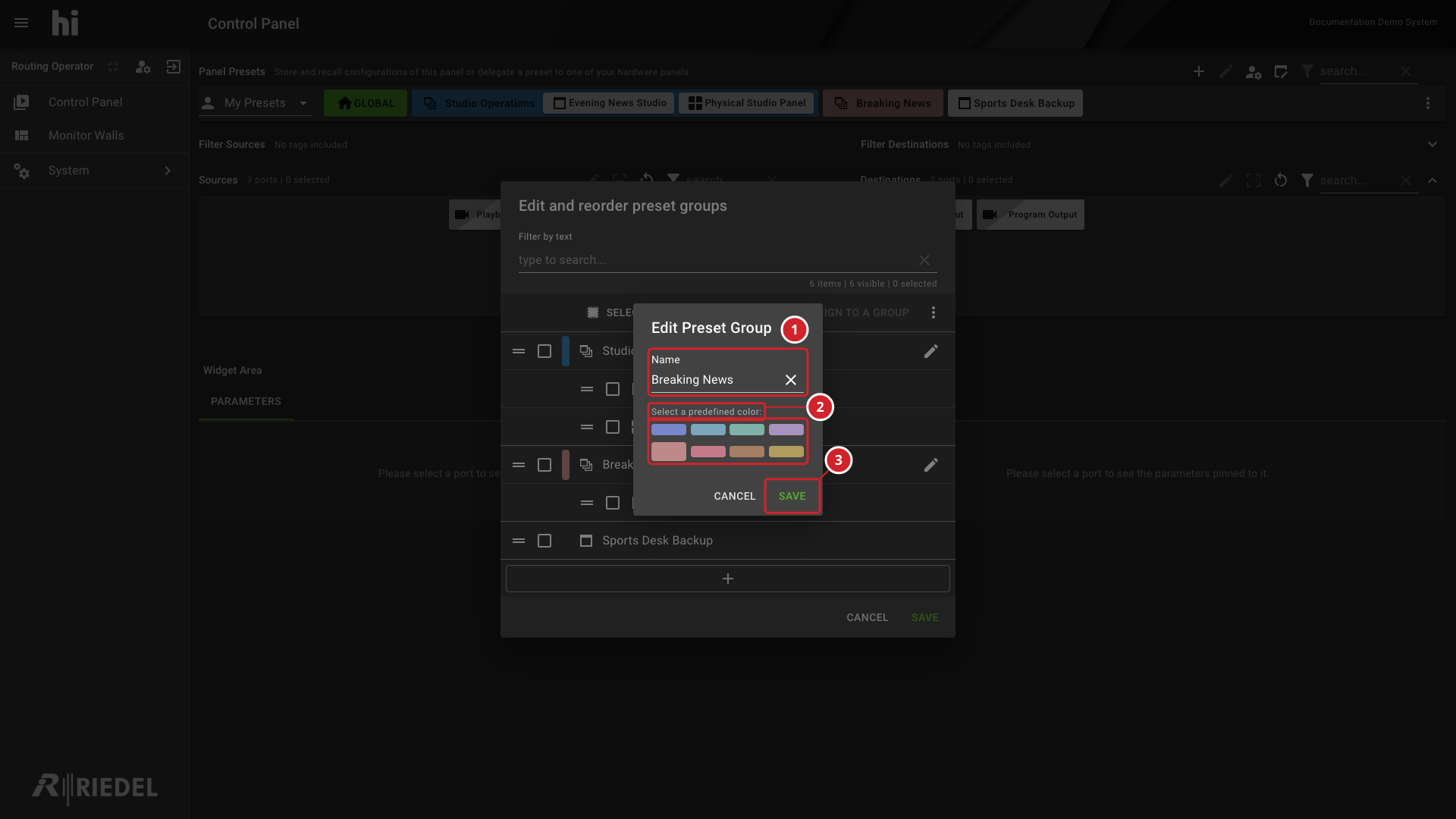Open the hamburger navigation menu

pyautogui.click(x=21, y=23)
